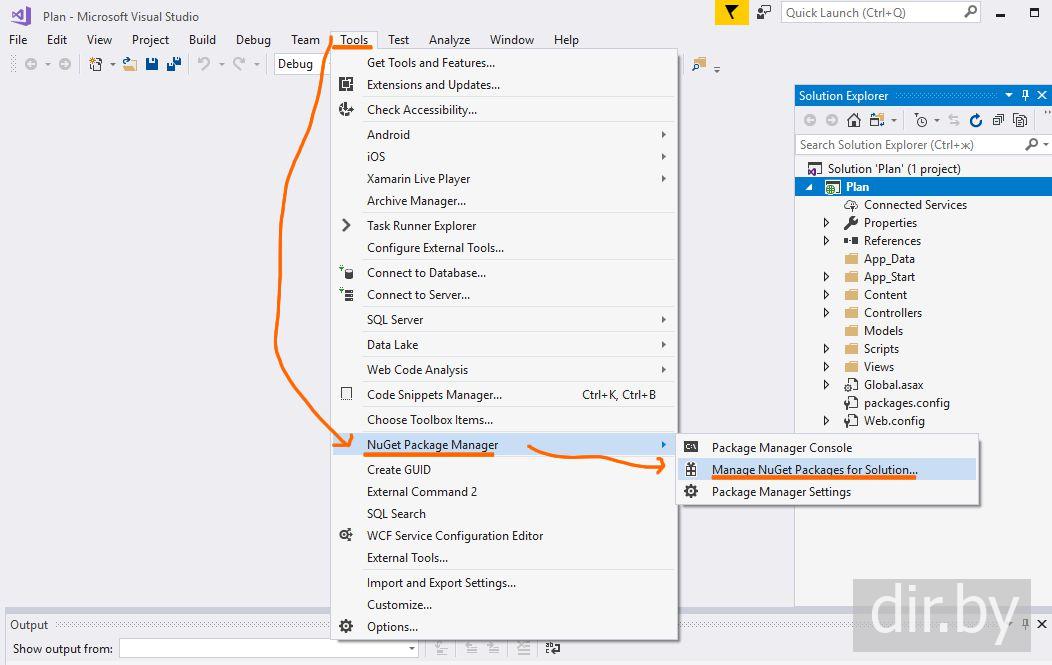Screen dimensions: 1052x665
Task: Select Manage NuGet Packages for Solution
Action: click(814, 470)
